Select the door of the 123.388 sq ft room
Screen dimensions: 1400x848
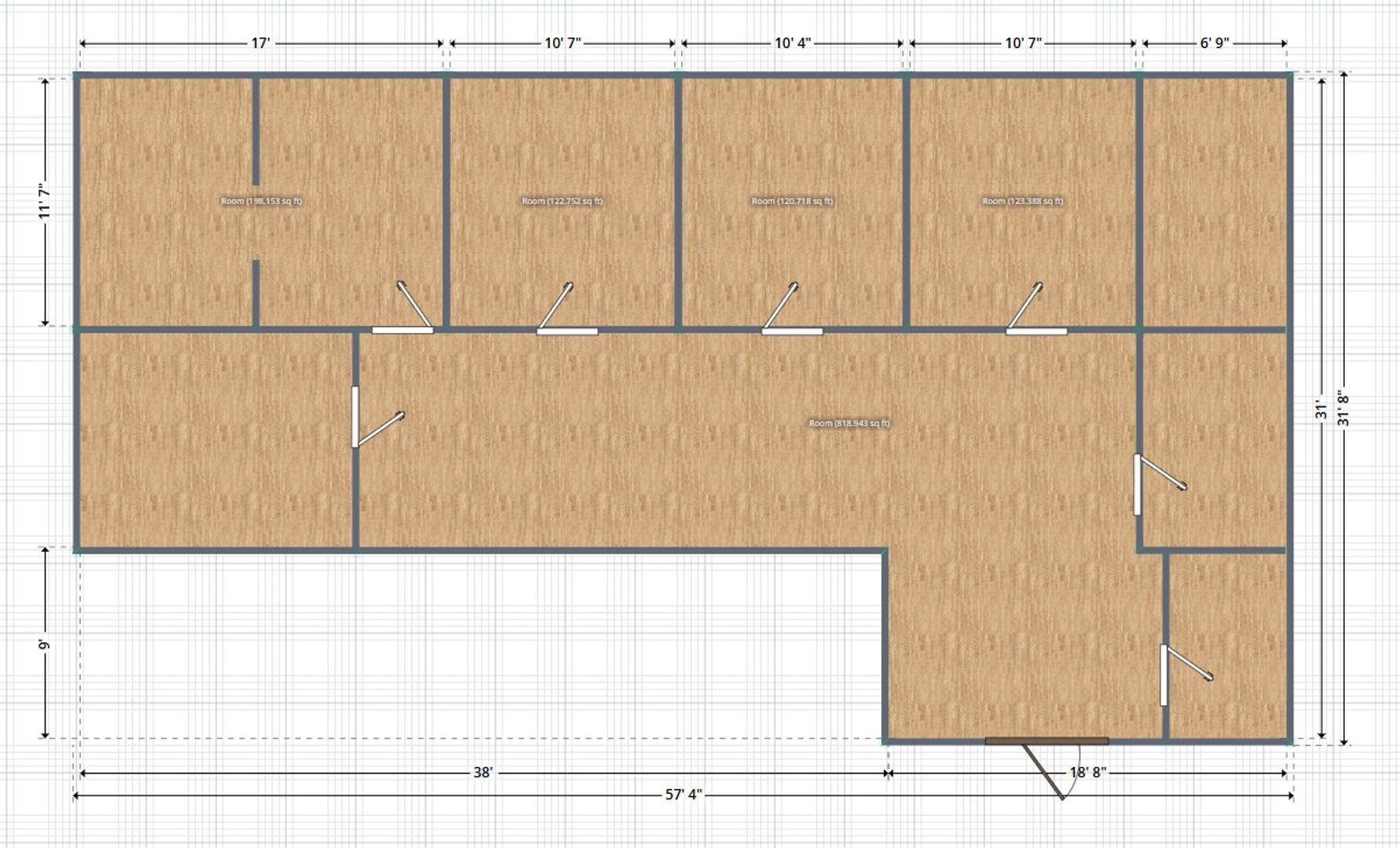click(1035, 331)
